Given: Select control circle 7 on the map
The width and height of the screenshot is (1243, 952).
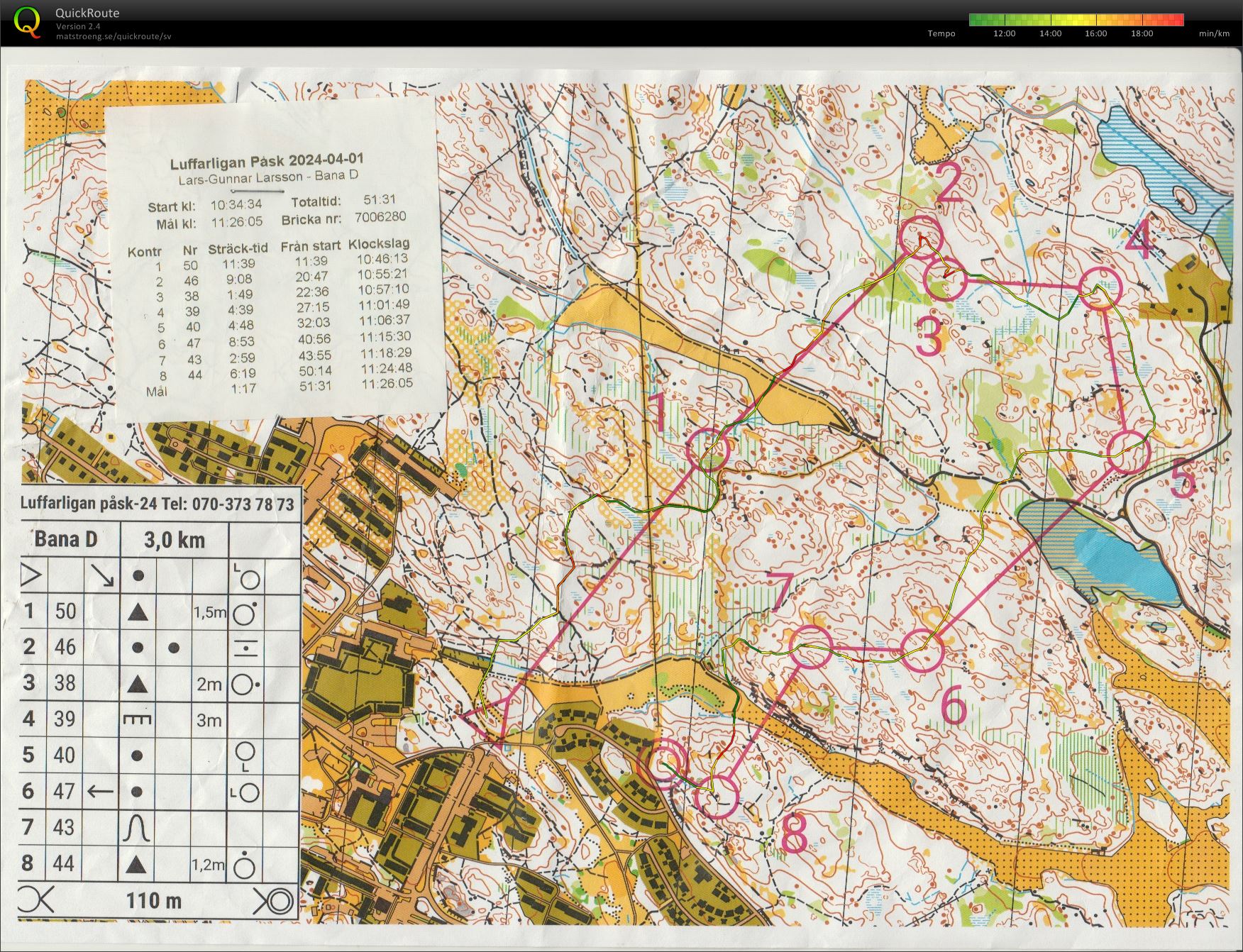Looking at the screenshot, I should tap(810, 646).
